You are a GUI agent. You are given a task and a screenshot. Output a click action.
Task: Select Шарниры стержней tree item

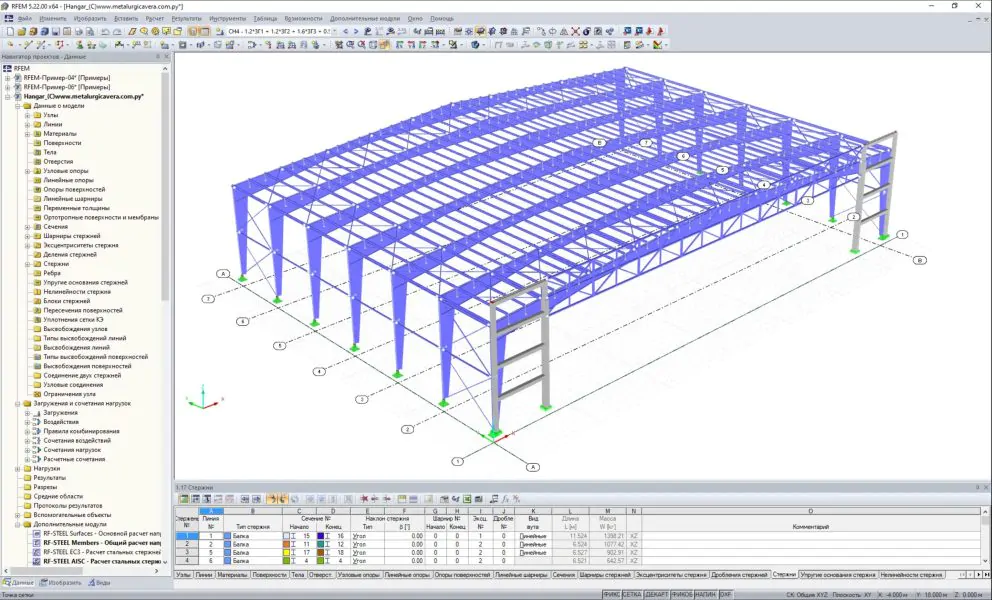click(71, 235)
